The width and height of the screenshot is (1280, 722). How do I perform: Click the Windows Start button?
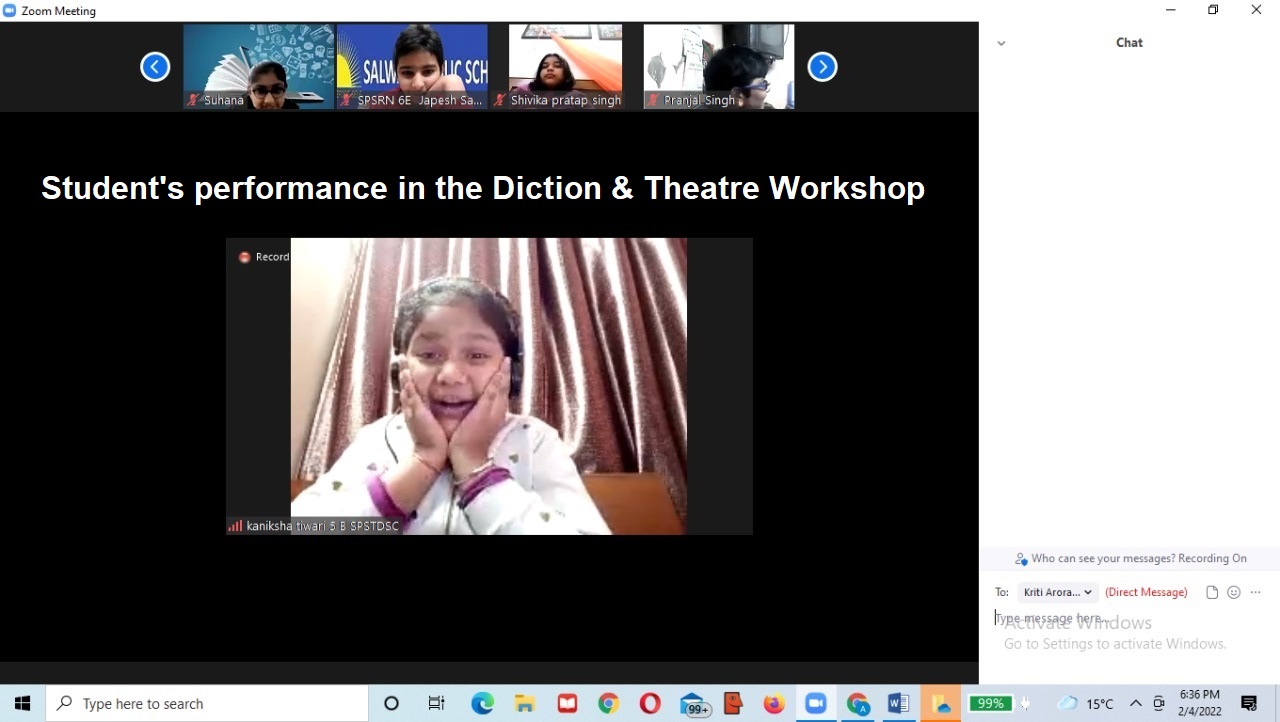click(x=22, y=704)
